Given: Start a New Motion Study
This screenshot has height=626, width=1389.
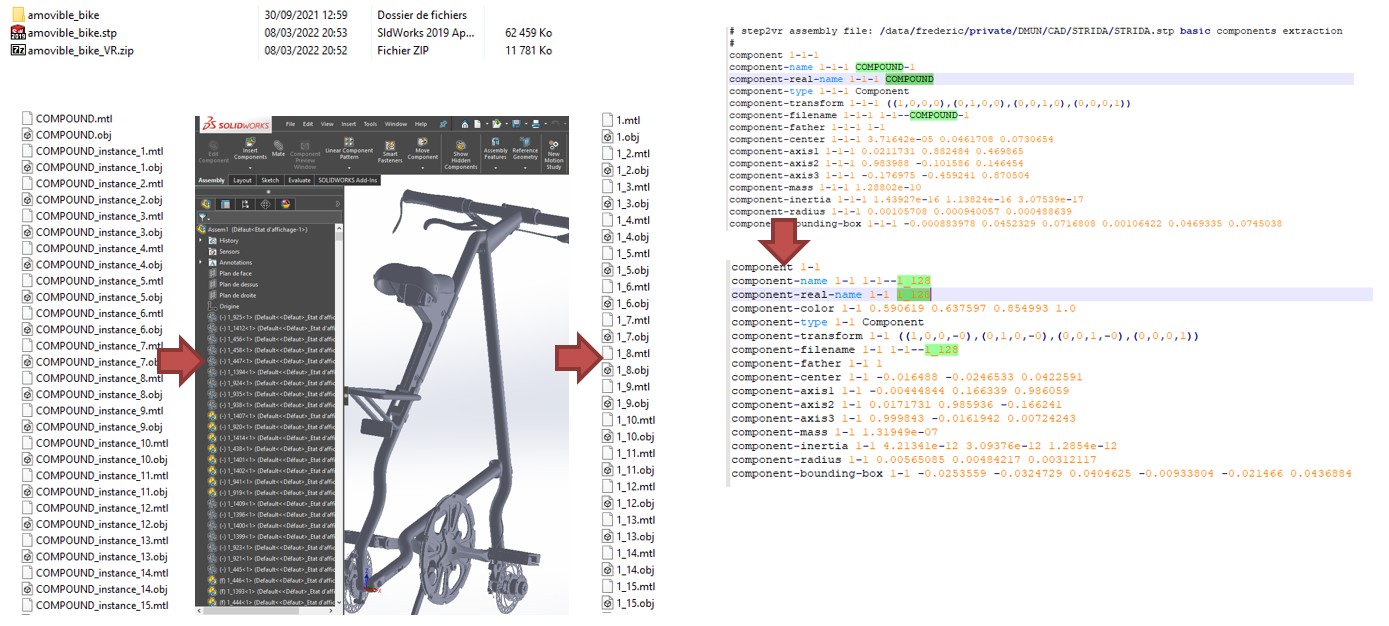Looking at the screenshot, I should [553, 146].
